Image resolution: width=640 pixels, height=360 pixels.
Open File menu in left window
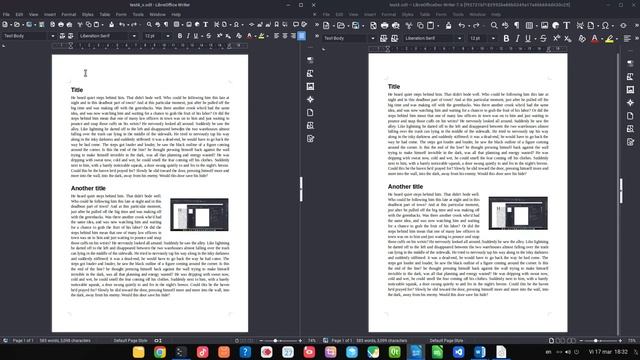(x=6, y=14)
